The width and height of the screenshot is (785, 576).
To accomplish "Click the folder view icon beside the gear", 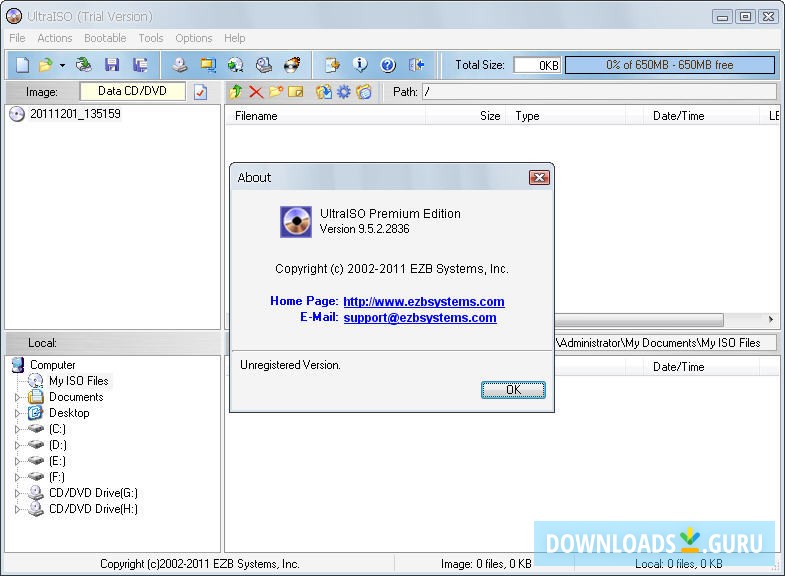I will tap(364, 92).
